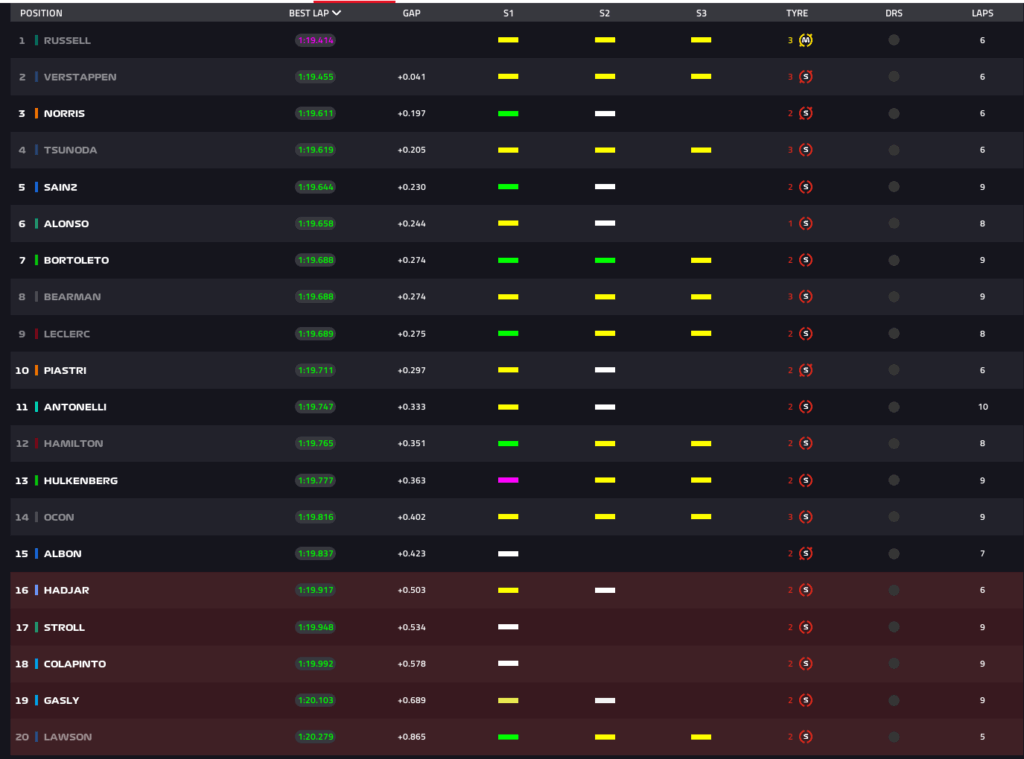Viewport: 1024px width, 759px height.
Task: Click Hulkenberg's purple S1 sector bar
Action: (x=508, y=481)
